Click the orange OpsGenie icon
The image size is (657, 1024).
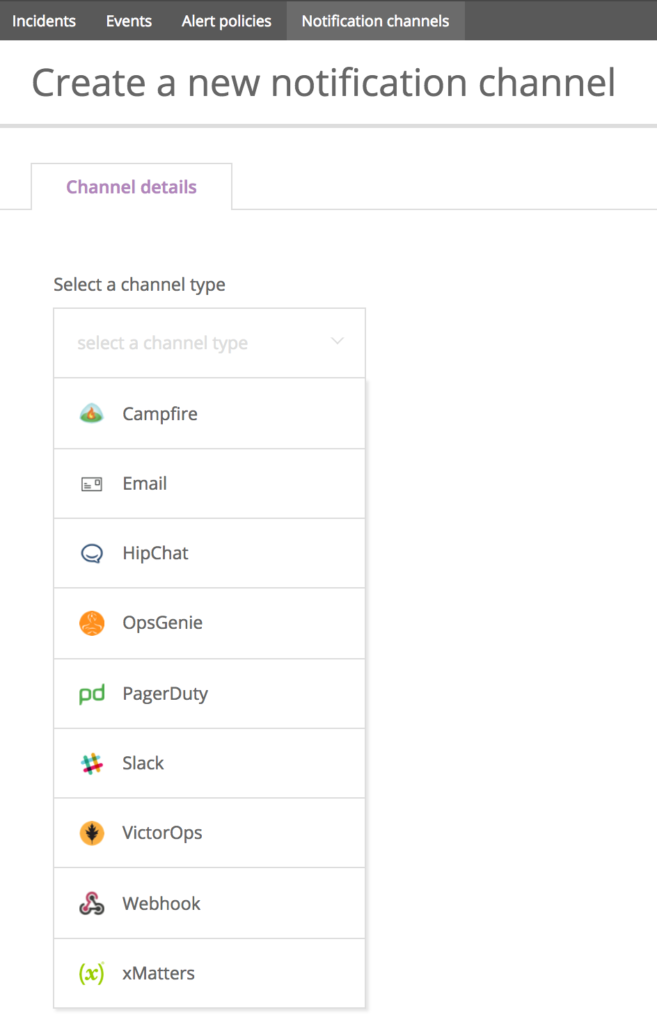[91, 623]
